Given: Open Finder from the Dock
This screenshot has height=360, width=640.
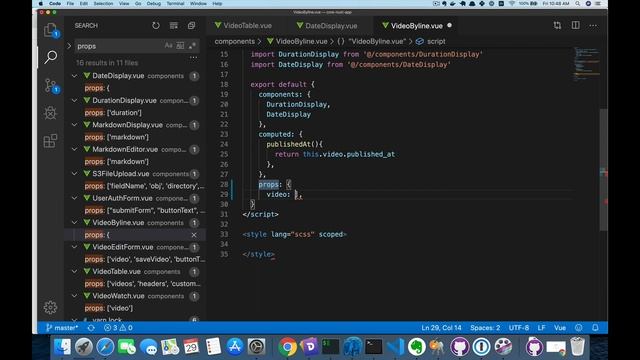Looking at the screenshot, I should tap(62, 347).
